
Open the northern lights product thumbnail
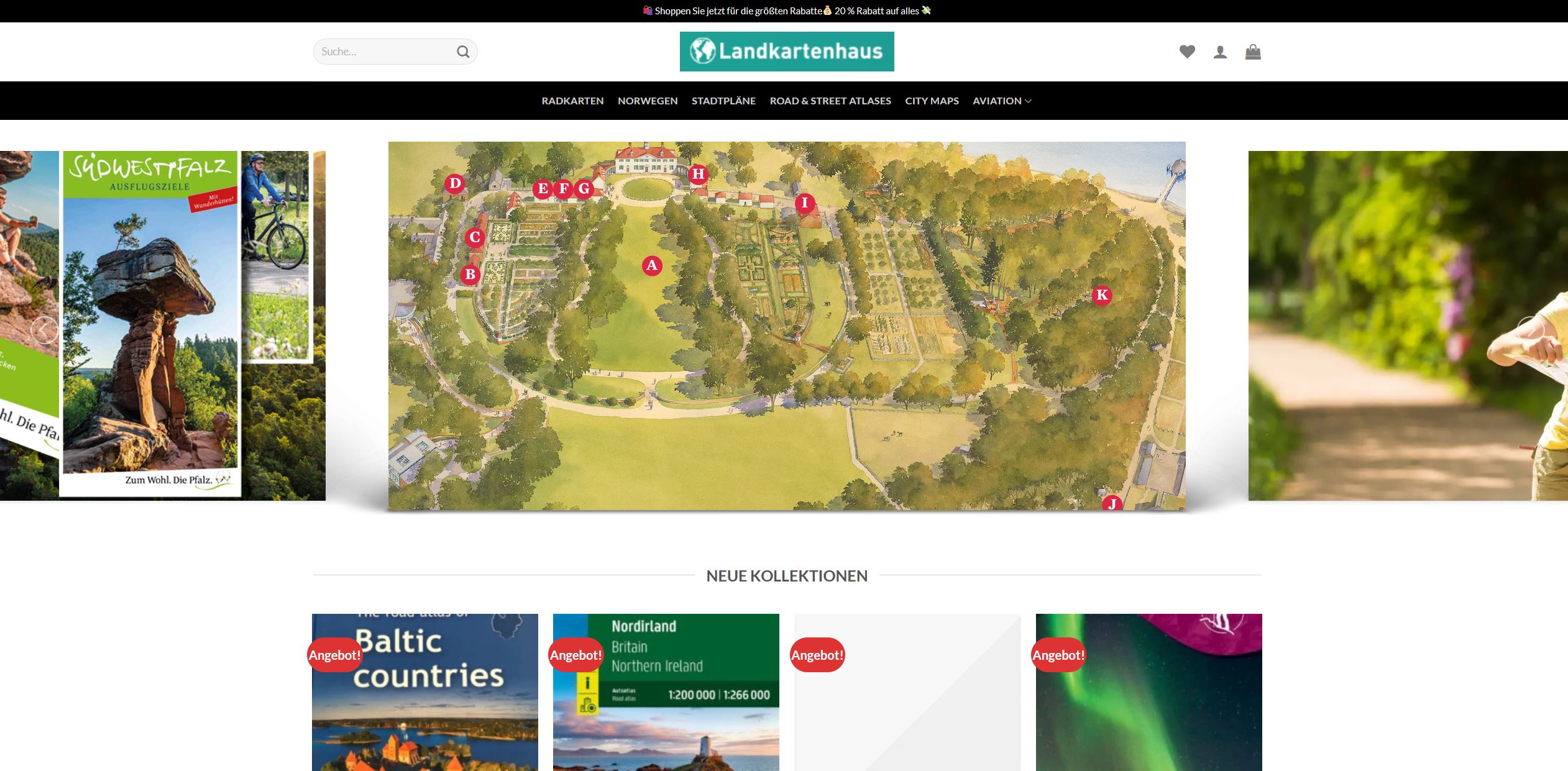1149,692
